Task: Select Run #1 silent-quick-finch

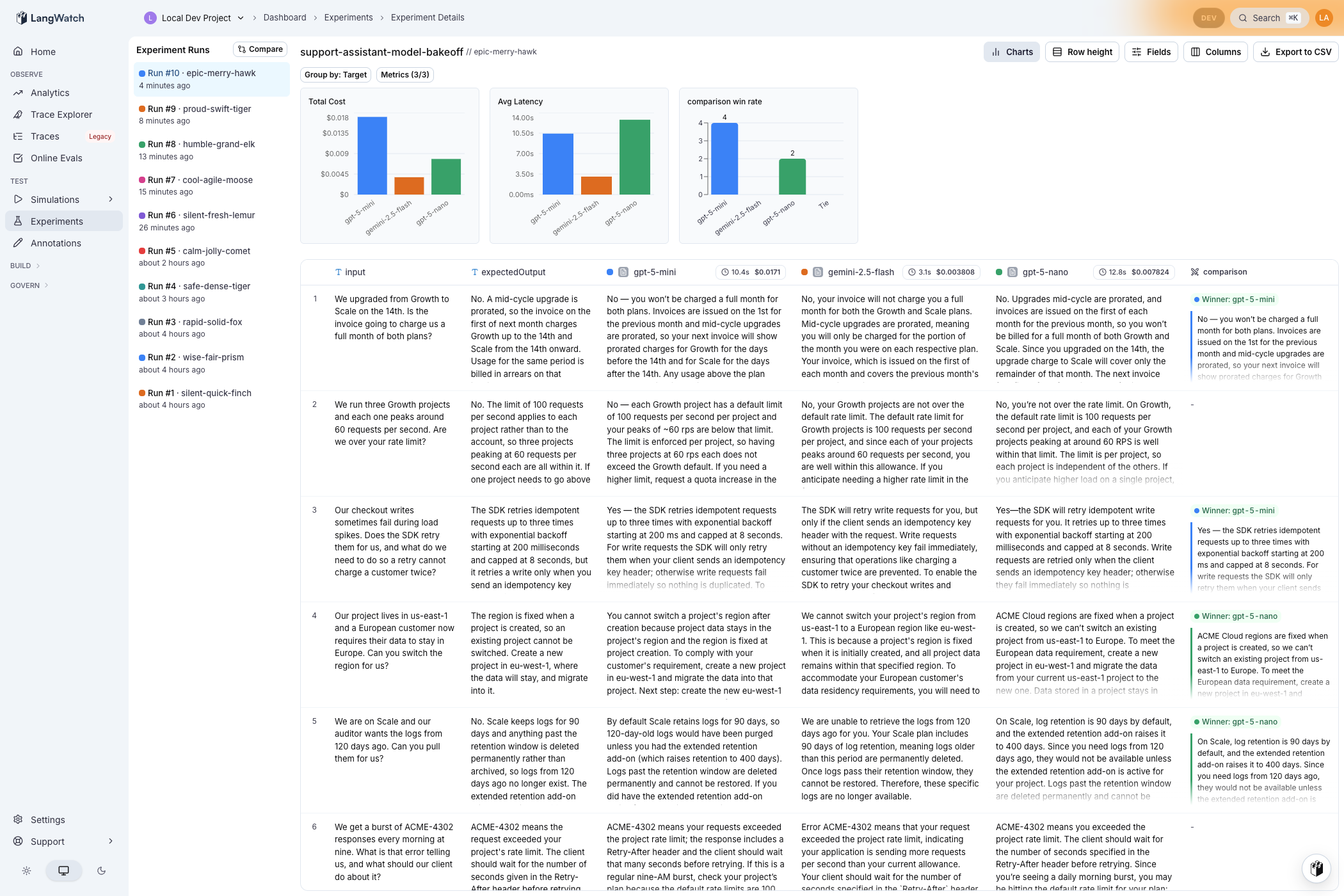Action: click(212, 399)
